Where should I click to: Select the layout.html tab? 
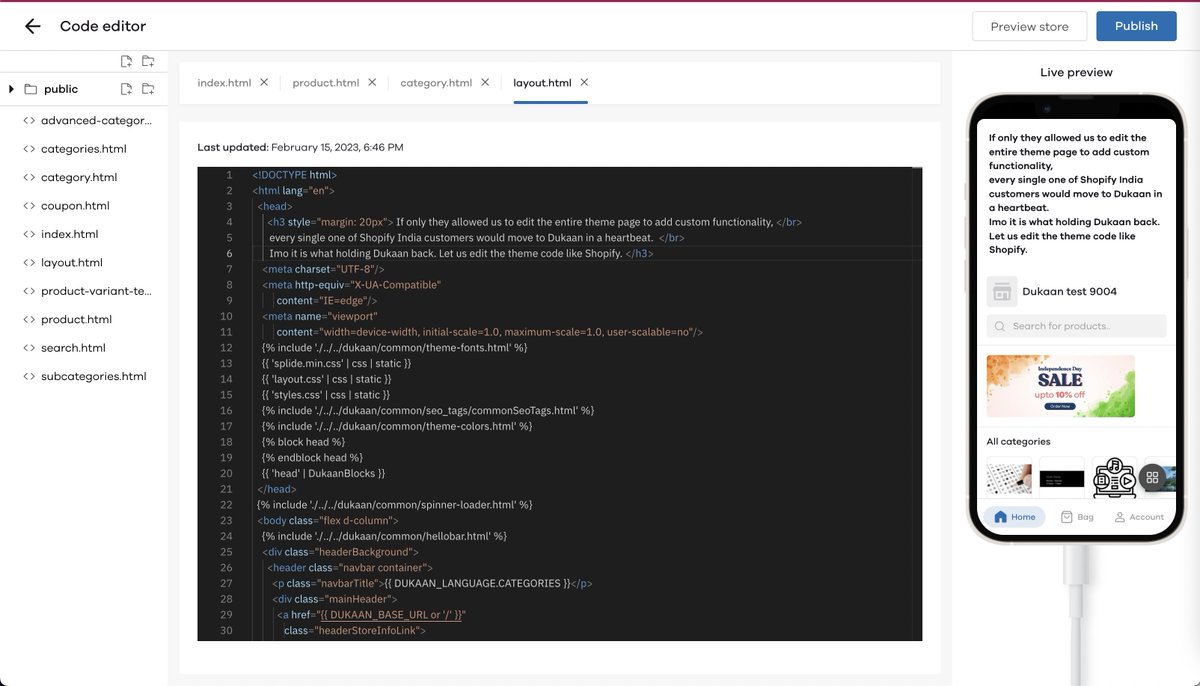coord(542,83)
